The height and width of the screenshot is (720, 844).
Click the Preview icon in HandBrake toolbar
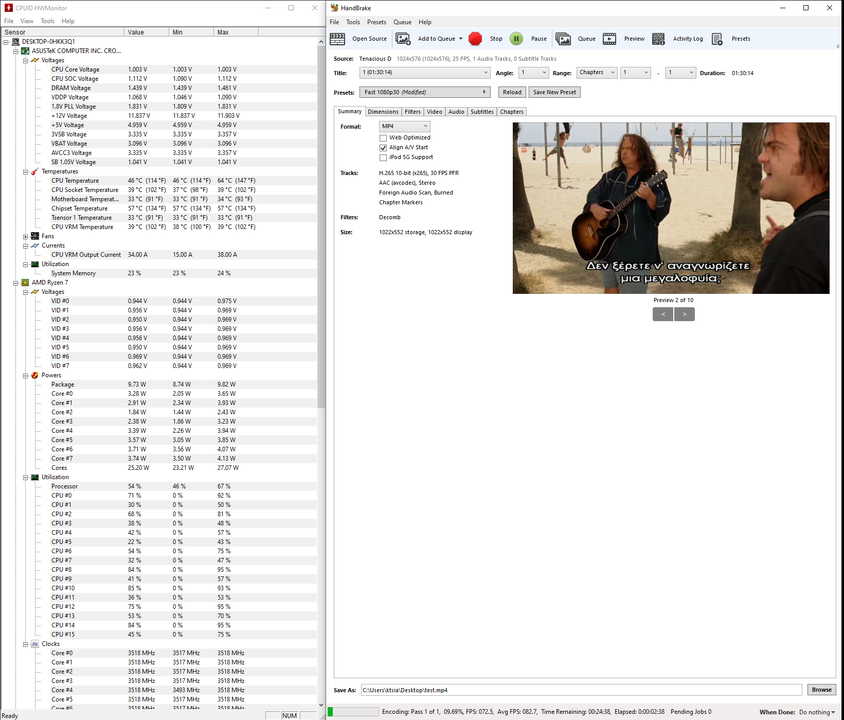tap(609, 39)
